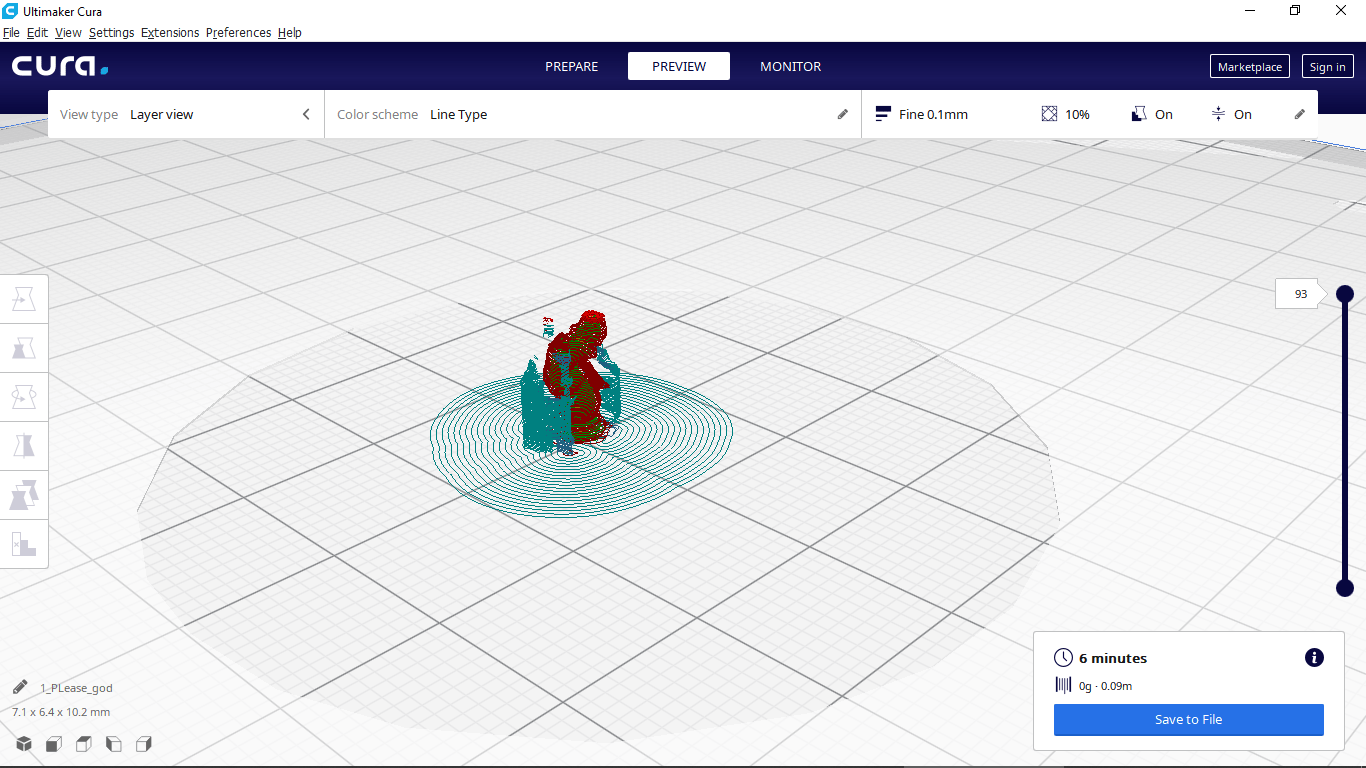
Task: Click the print time info icon
Action: (1314, 658)
